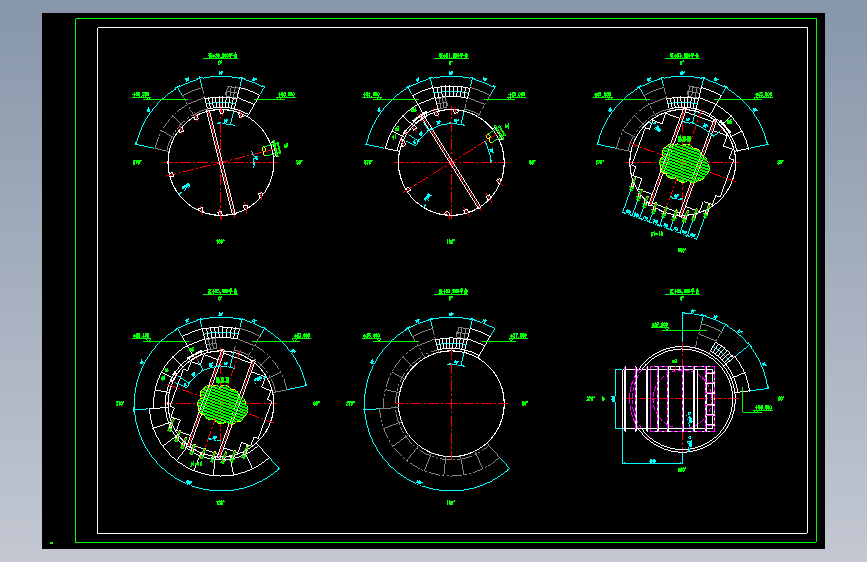Select the green hatched blob in top-right view
The width and height of the screenshot is (867, 562).
[x=684, y=163]
